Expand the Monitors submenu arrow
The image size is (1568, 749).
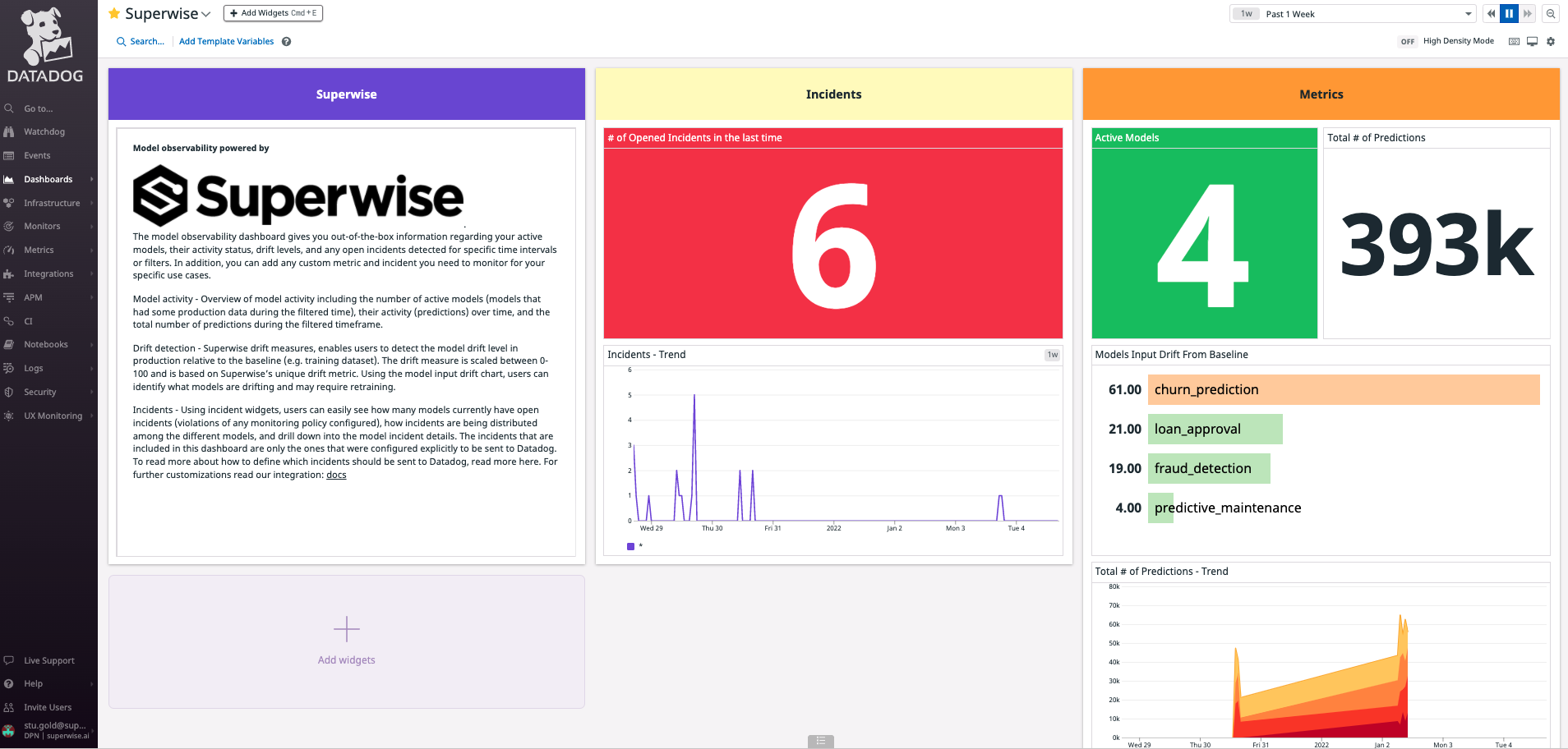(92, 226)
